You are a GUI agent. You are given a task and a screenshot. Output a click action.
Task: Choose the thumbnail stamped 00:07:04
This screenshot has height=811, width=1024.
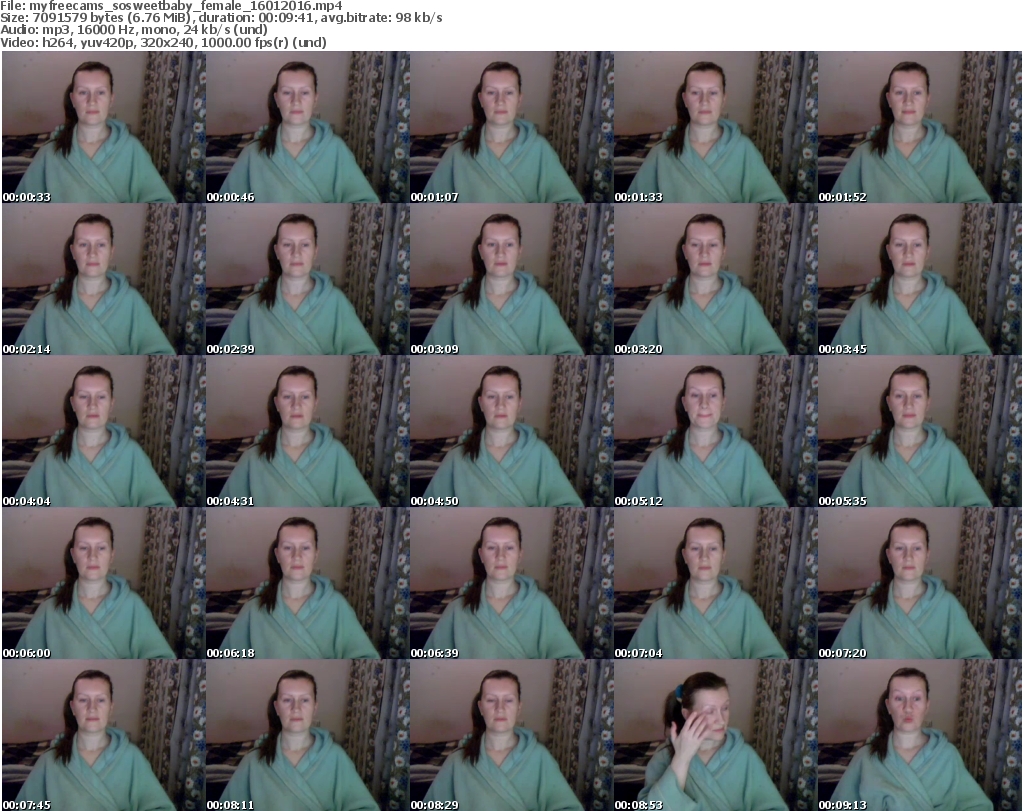716,583
